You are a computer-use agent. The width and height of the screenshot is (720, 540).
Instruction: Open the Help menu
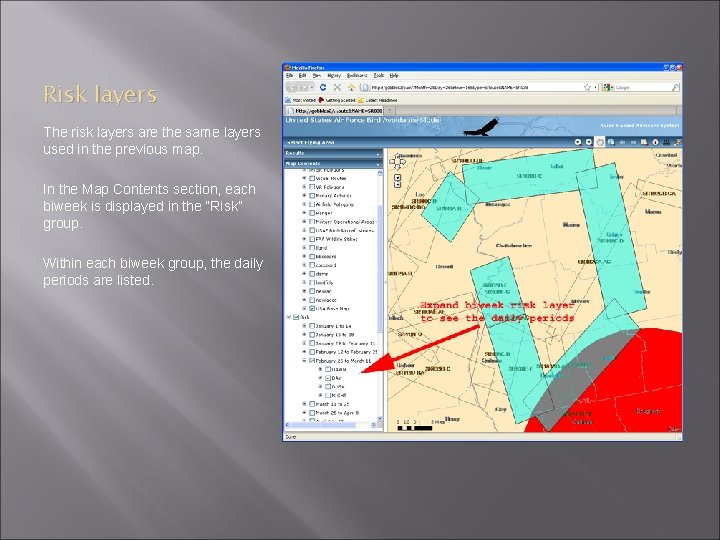tap(394, 75)
